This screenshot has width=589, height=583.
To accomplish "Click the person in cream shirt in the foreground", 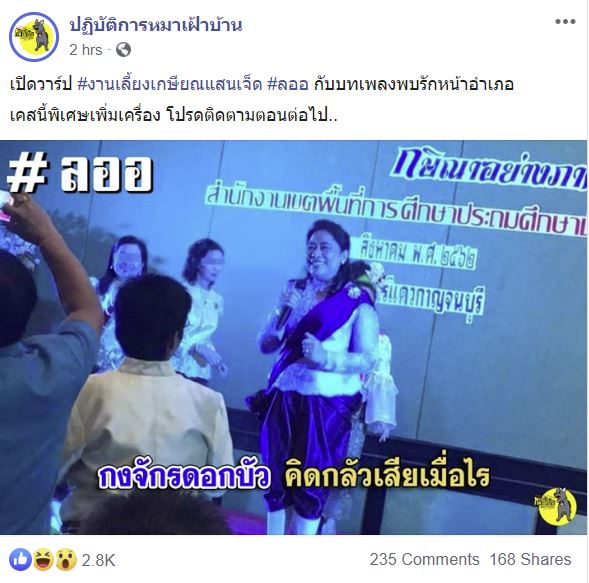I will point(152,408).
